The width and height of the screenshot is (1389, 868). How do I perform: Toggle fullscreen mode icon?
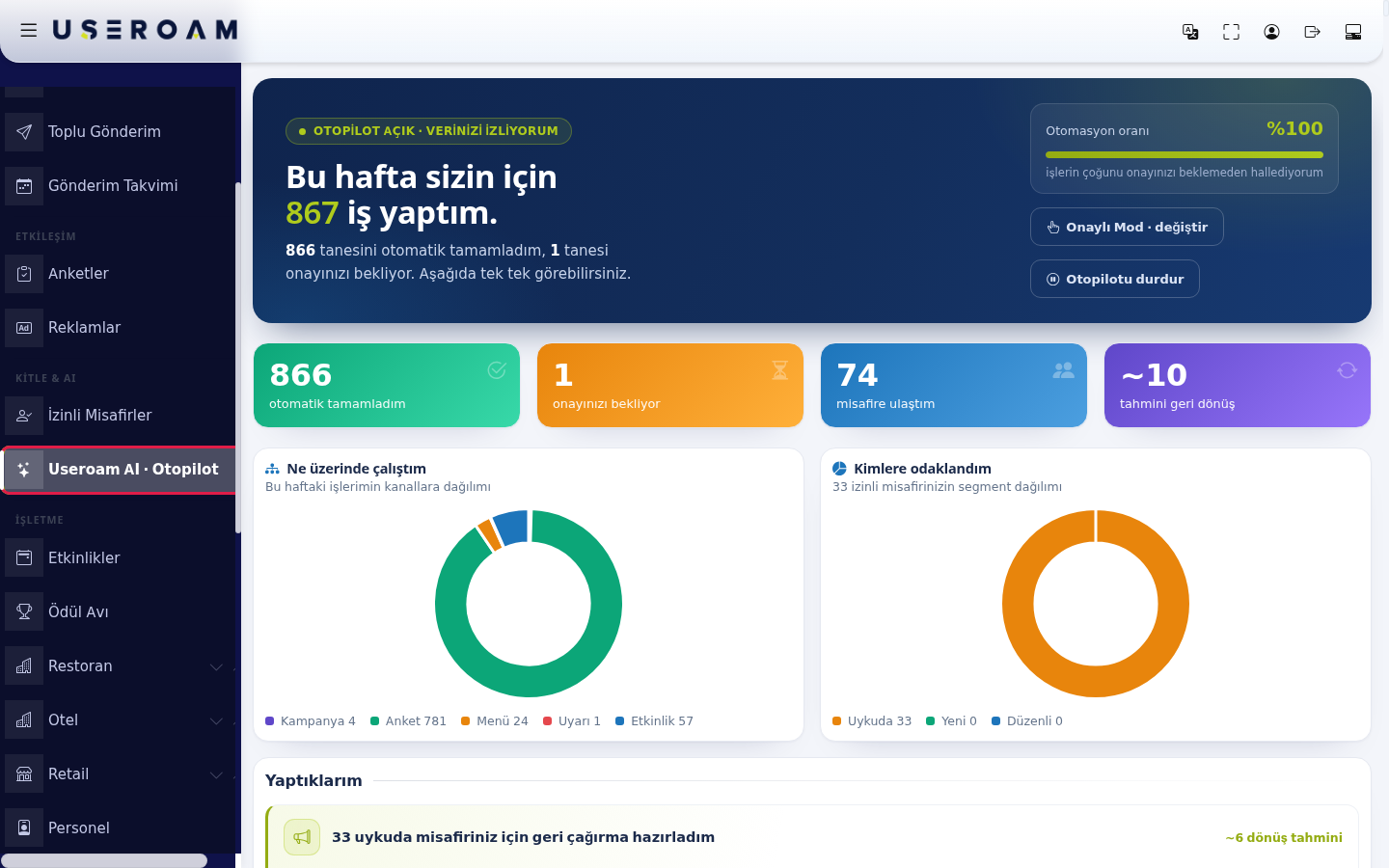point(1231,32)
